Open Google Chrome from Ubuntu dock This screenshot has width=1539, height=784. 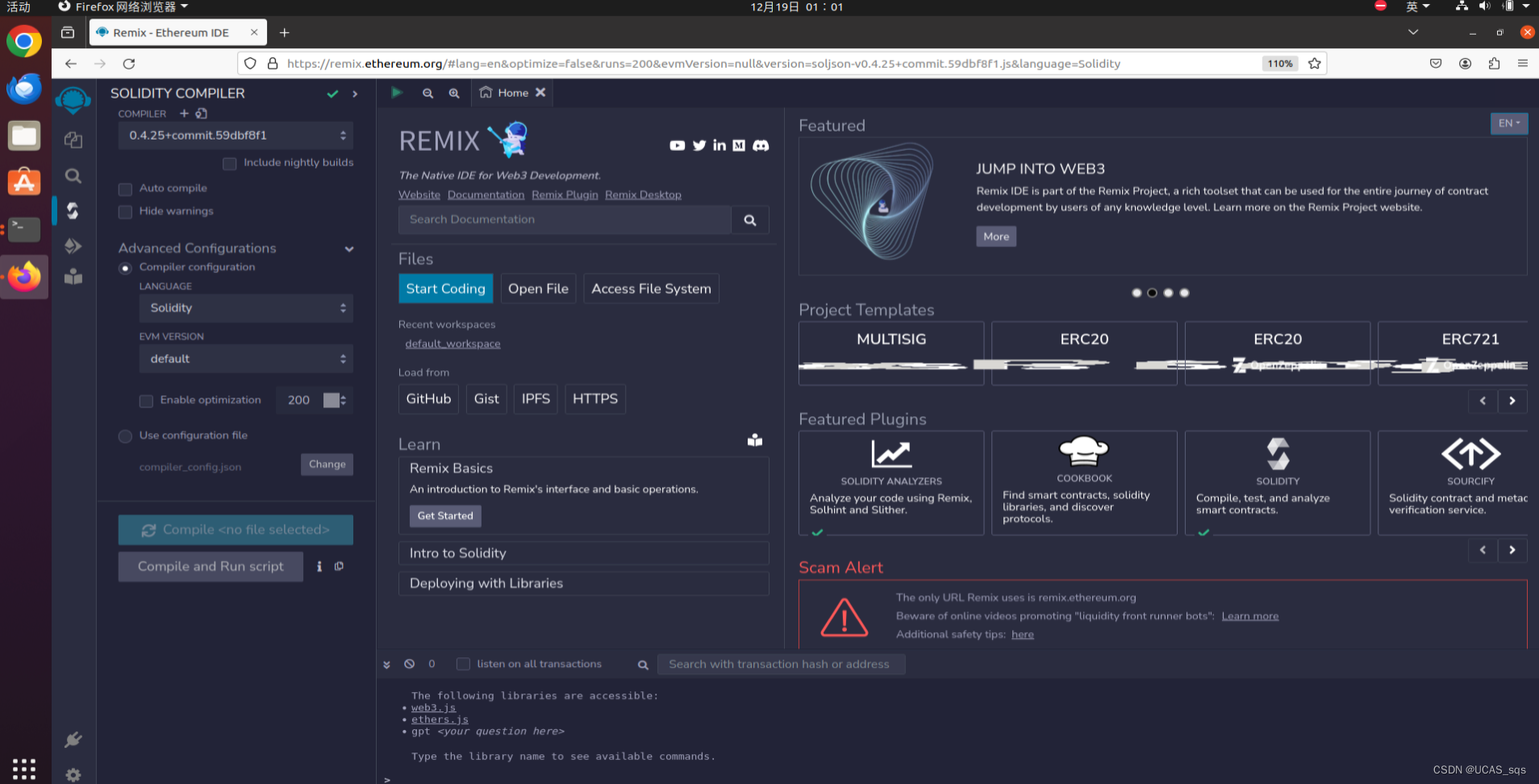pos(24,41)
